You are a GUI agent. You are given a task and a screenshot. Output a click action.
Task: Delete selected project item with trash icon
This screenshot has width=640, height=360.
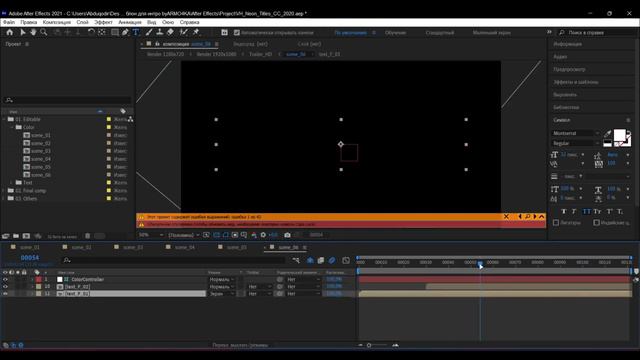tap(87, 236)
